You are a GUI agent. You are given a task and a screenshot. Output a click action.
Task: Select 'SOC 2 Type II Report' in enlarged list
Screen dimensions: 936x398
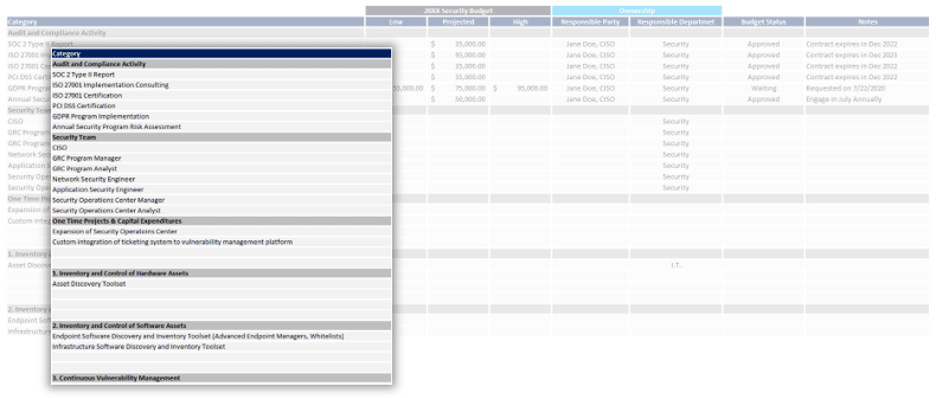[x=221, y=75]
